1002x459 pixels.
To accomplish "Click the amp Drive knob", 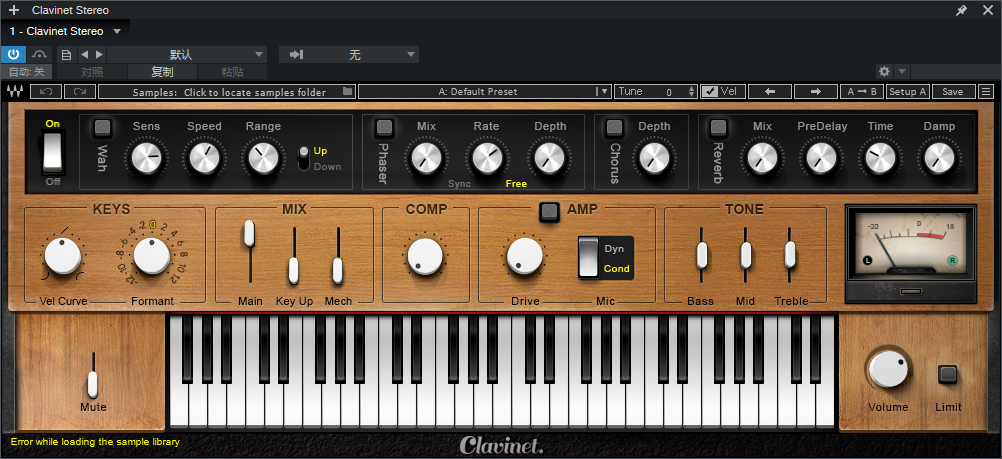I will point(525,256).
